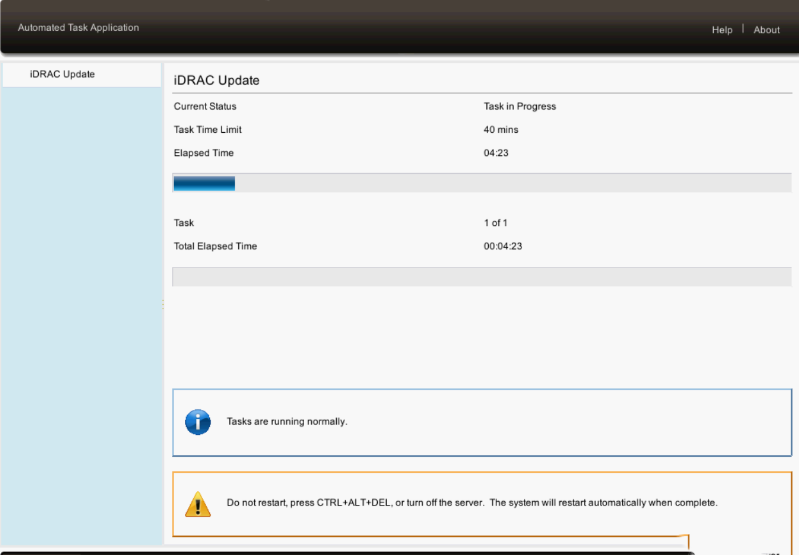Click the elapsed time progress bar
The width and height of the screenshot is (801, 555).
[482, 183]
